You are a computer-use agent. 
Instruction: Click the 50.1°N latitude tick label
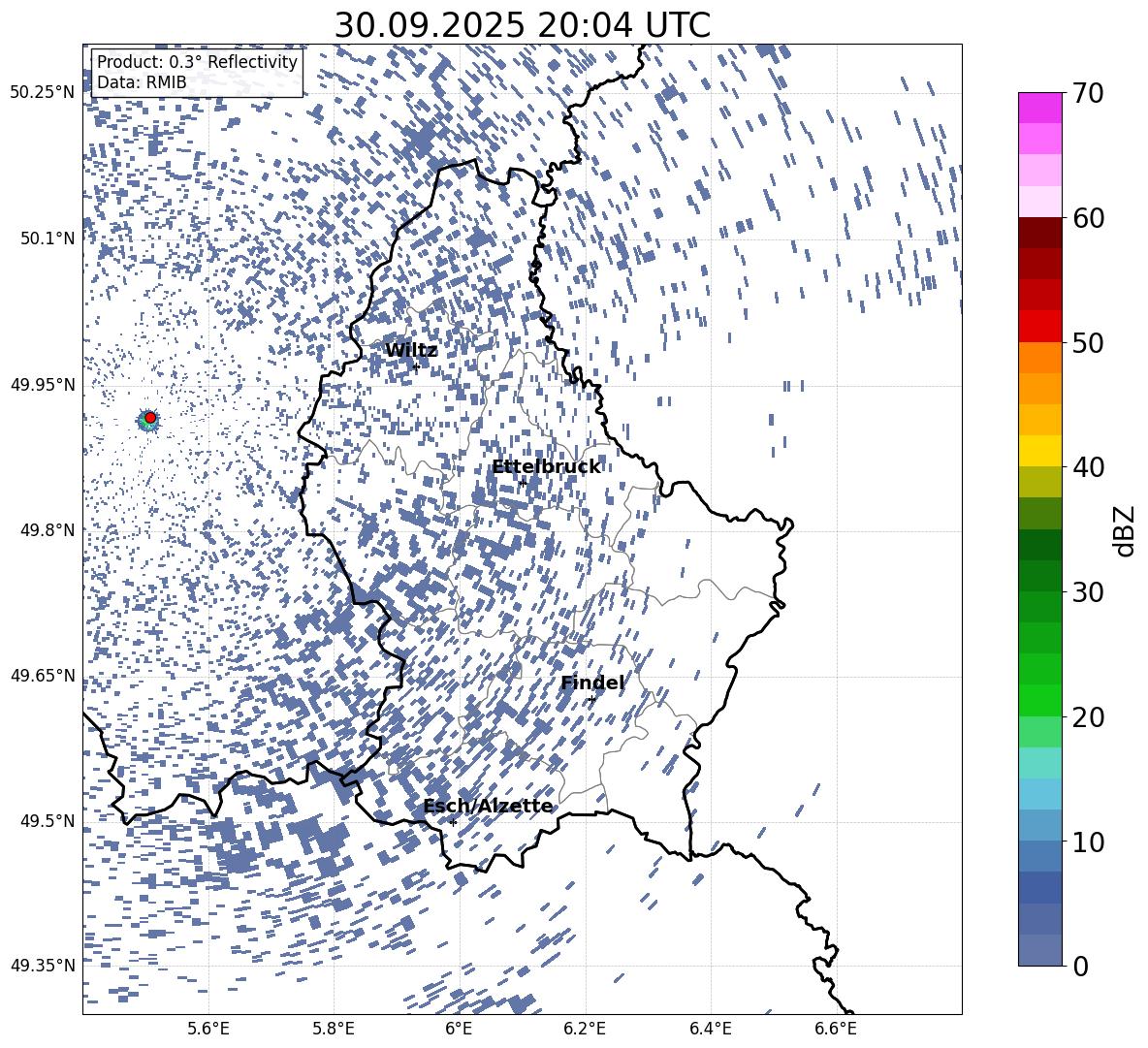coord(48,238)
